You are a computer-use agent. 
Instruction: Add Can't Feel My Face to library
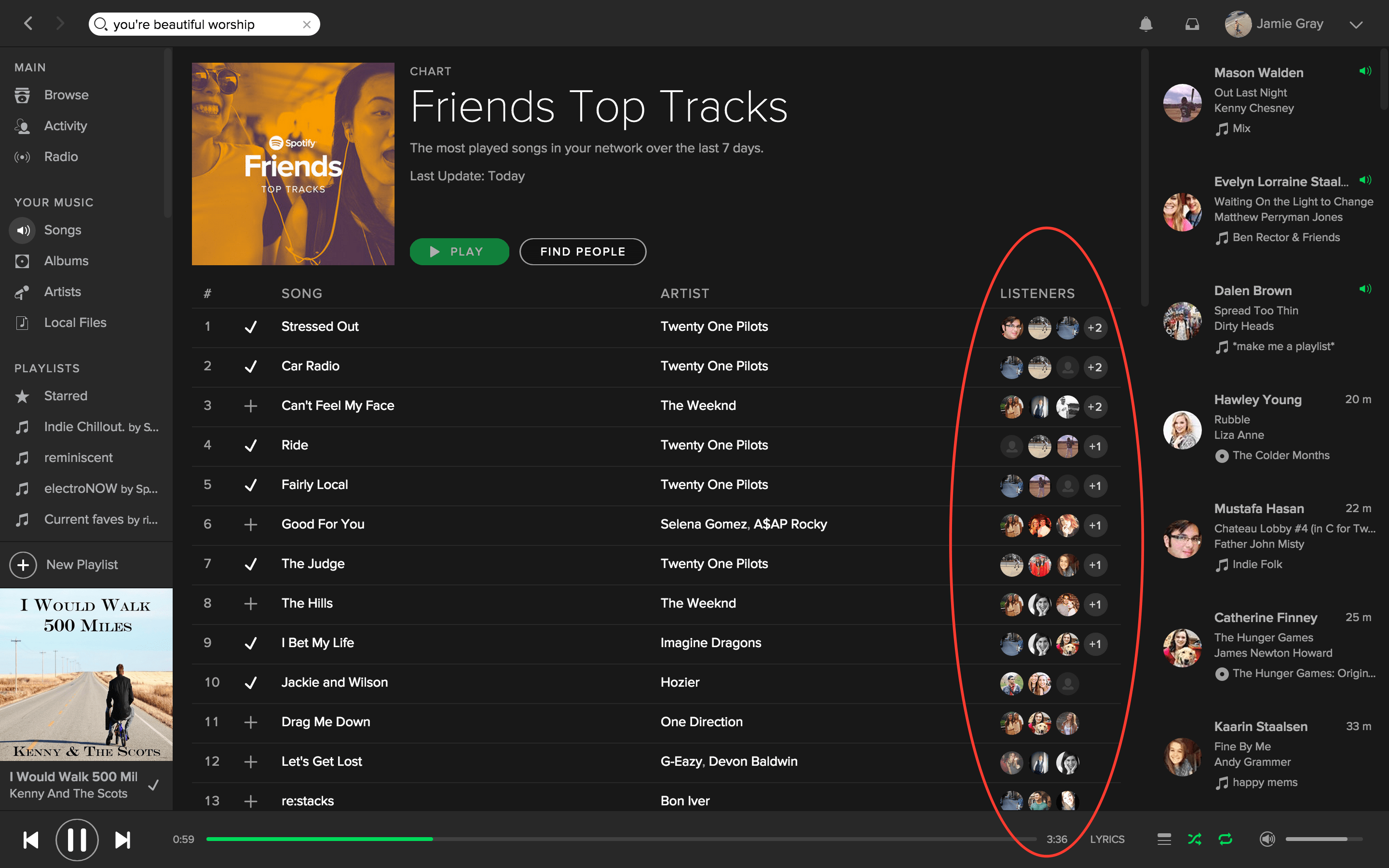click(250, 406)
